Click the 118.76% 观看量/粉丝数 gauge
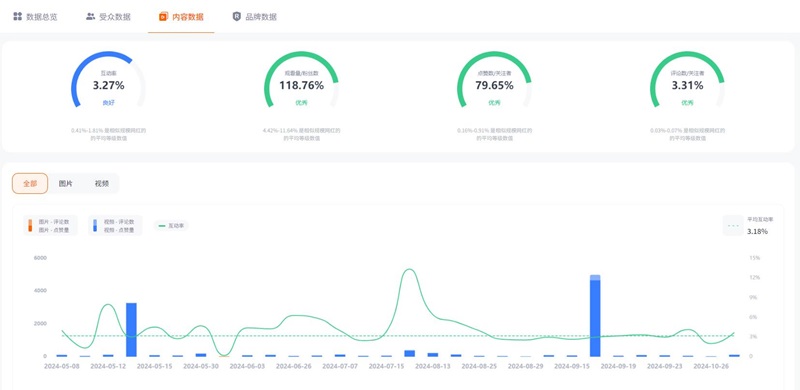Image resolution: width=800 pixels, height=390 pixels. [x=301, y=80]
